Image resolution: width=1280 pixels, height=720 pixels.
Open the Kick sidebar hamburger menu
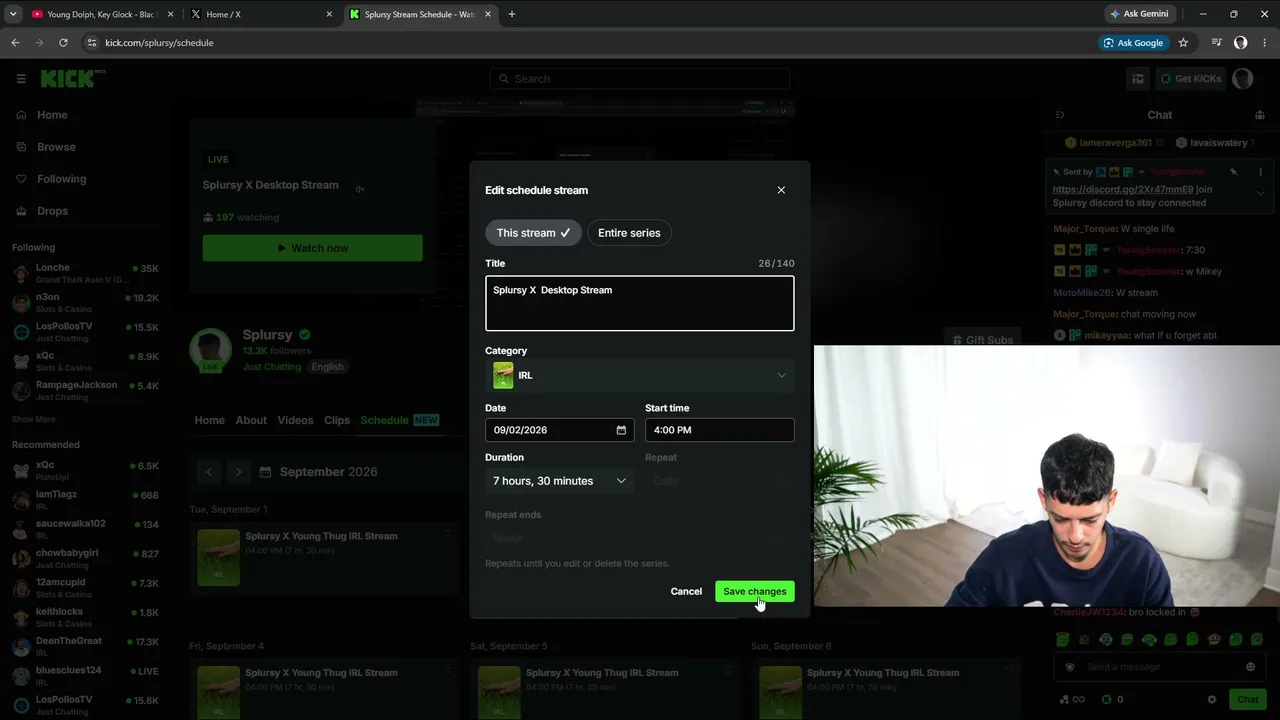coord(21,79)
